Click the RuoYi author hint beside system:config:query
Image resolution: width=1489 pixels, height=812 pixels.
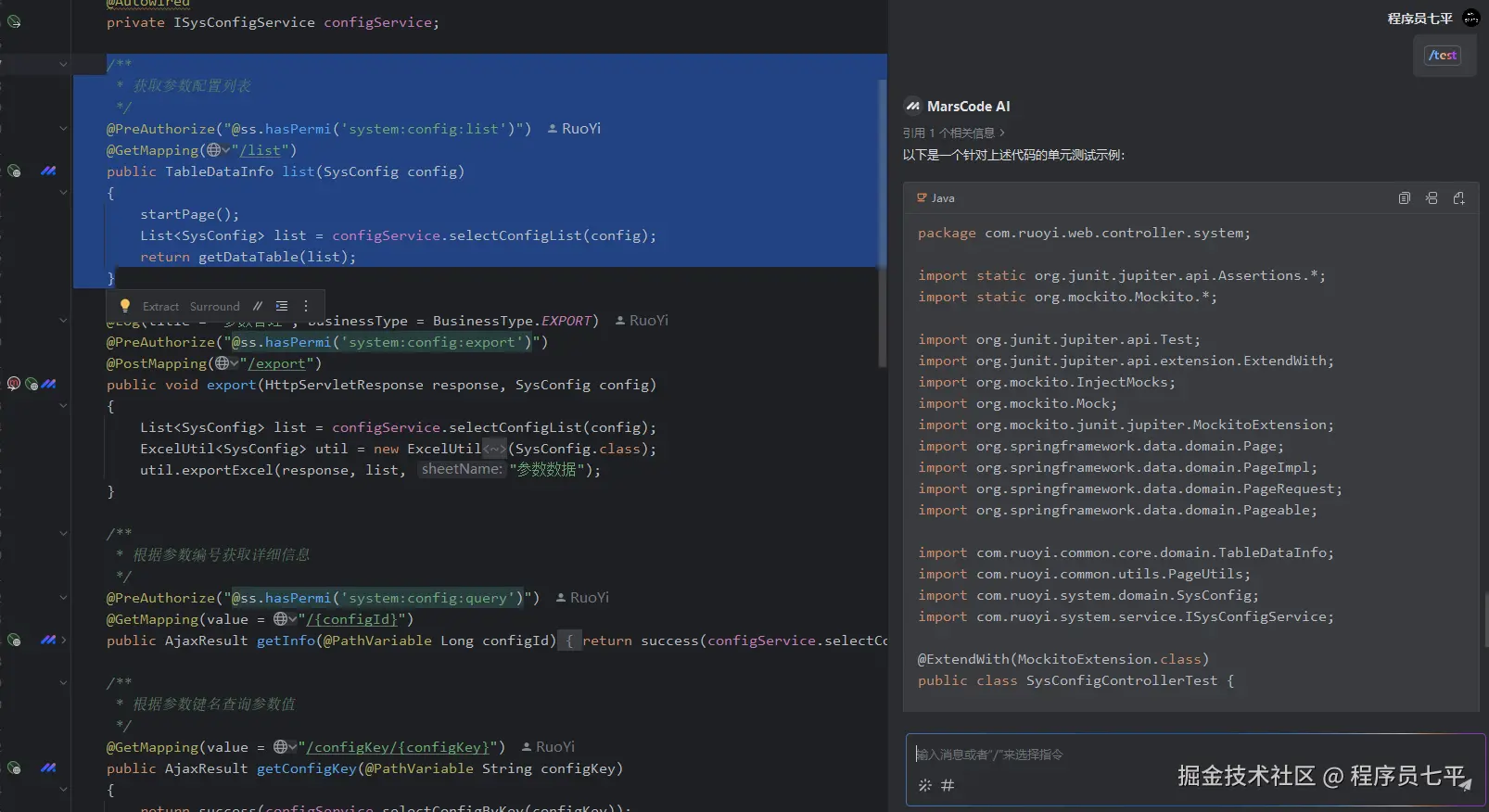(x=582, y=598)
